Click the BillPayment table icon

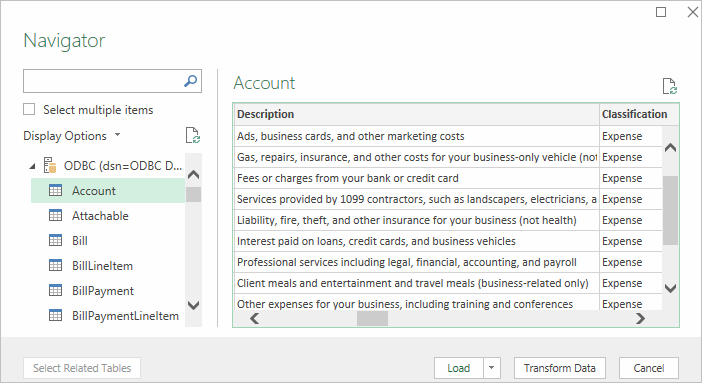click(56, 291)
